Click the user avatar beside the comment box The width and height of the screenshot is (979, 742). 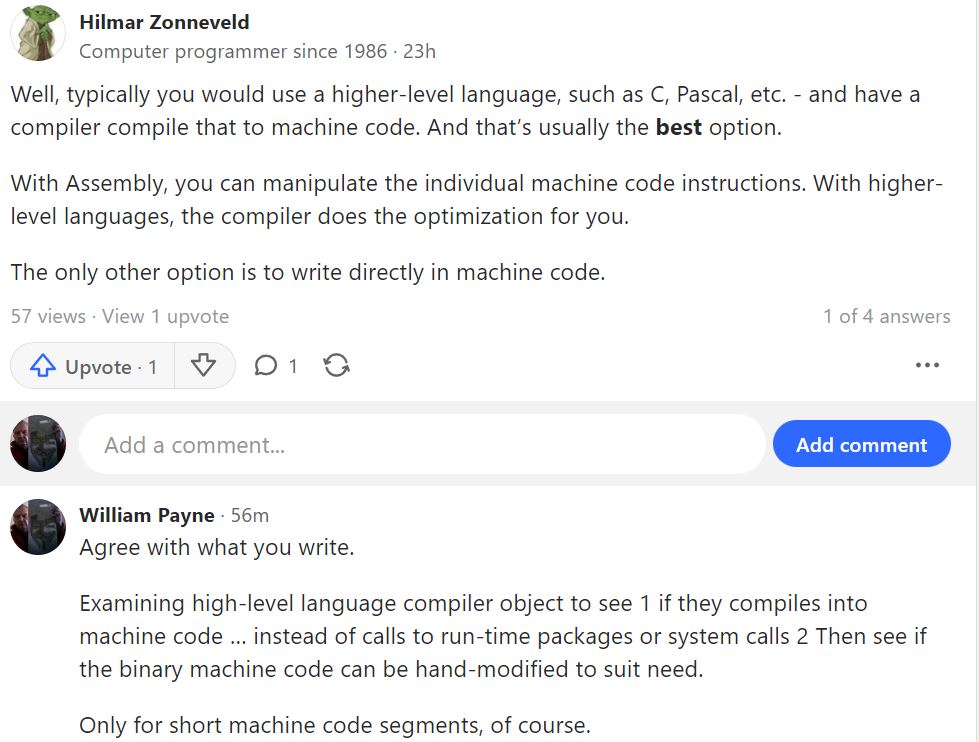[38, 443]
